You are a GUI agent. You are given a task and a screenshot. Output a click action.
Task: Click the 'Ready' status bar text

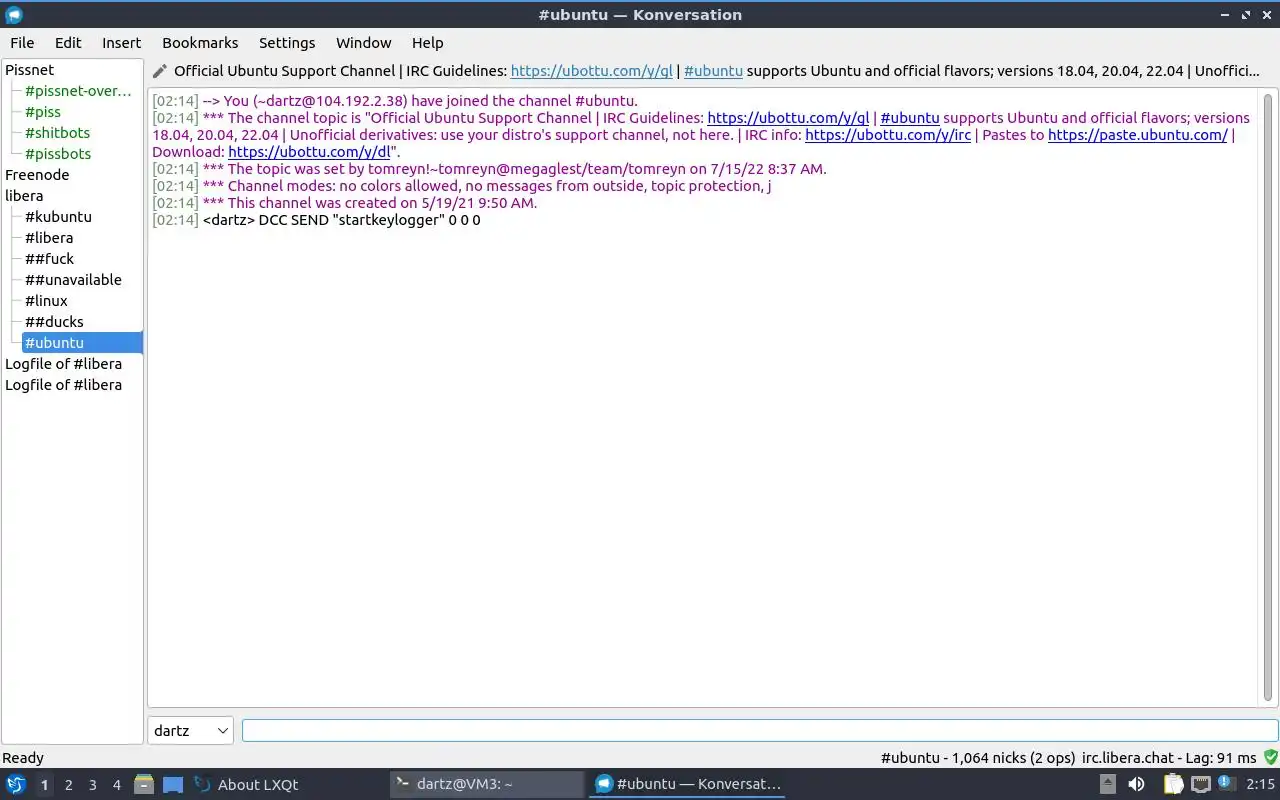coord(23,758)
